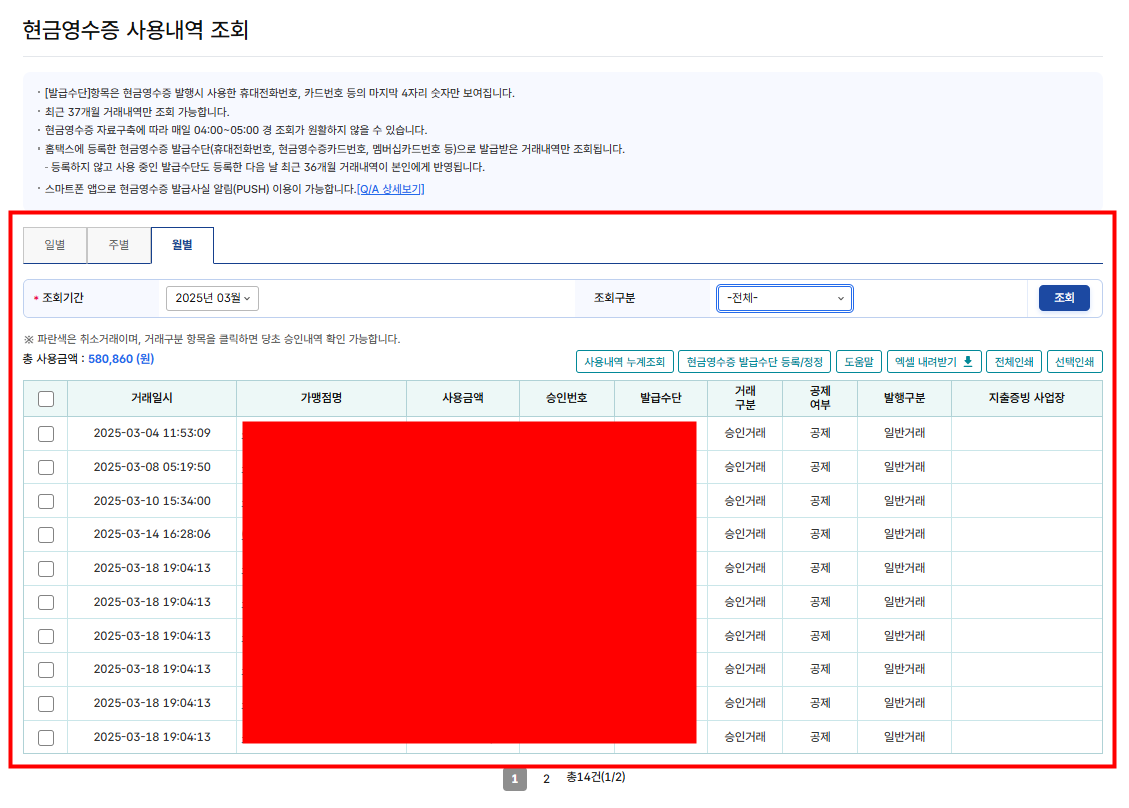
Task: Switch to the 주별 tab
Action: pyautogui.click(x=119, y=245)
